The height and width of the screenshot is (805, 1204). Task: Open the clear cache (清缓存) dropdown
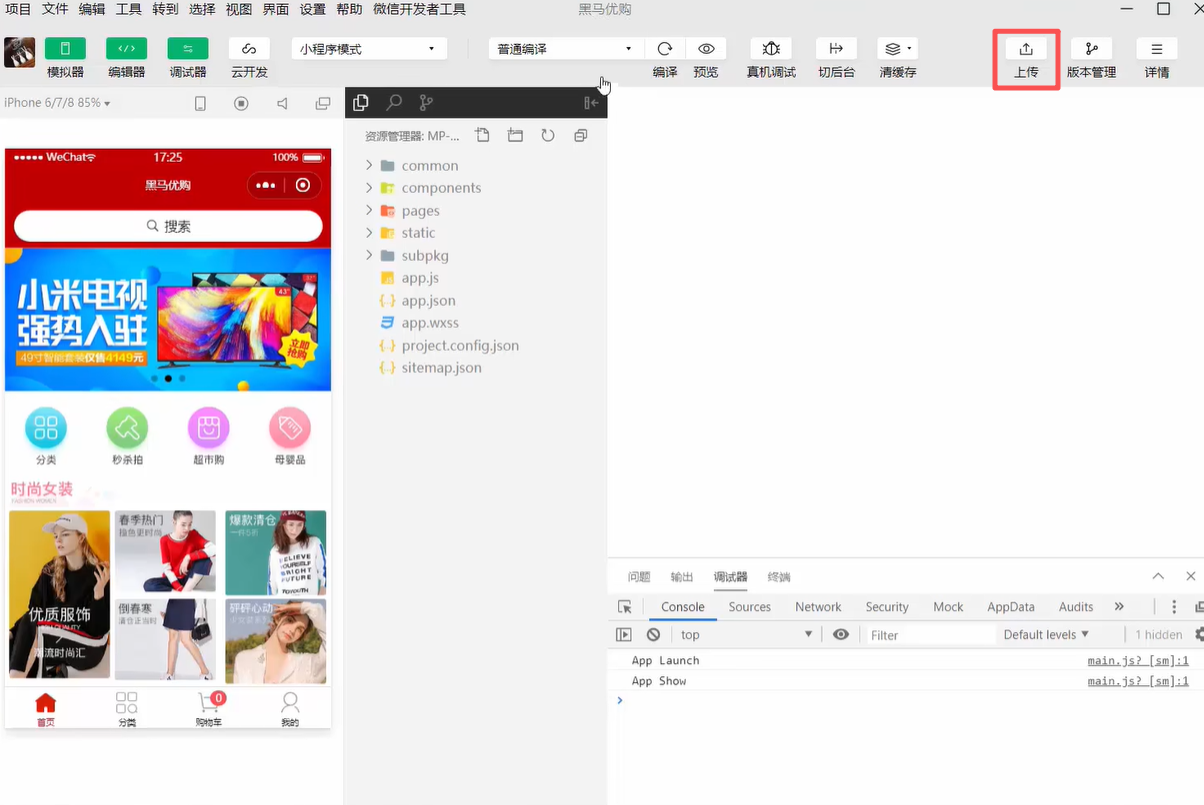[897, 49]
